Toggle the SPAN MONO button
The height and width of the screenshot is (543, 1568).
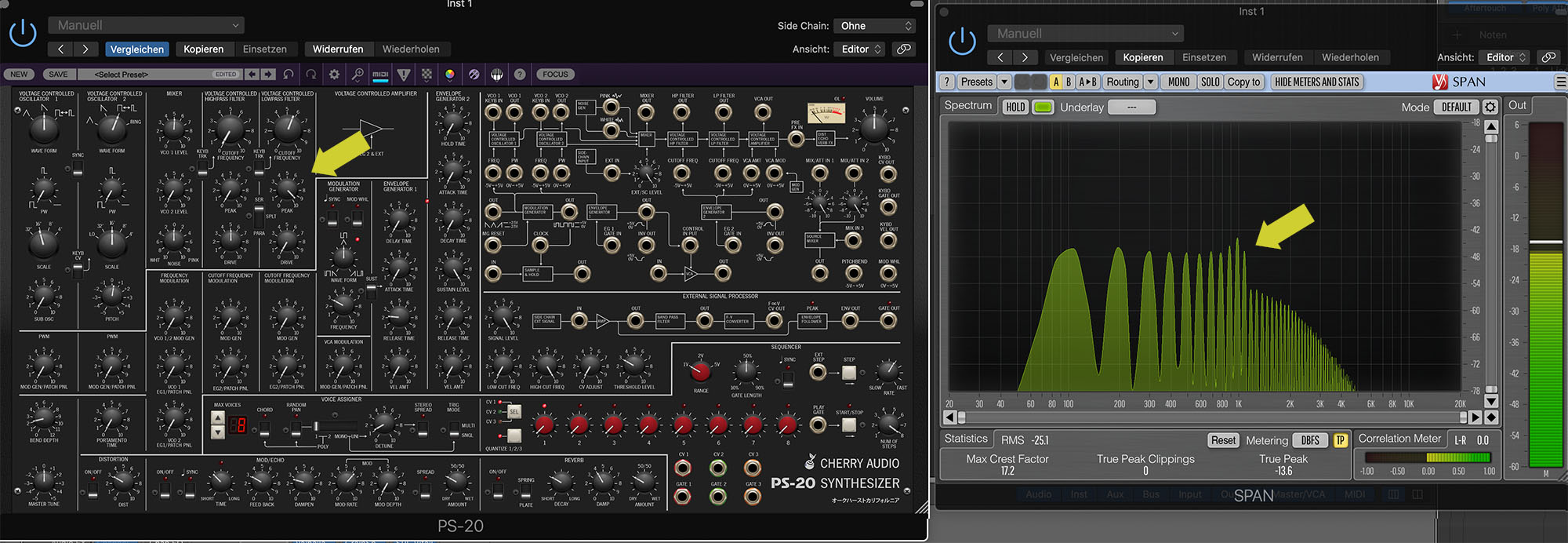point(1178,82)
